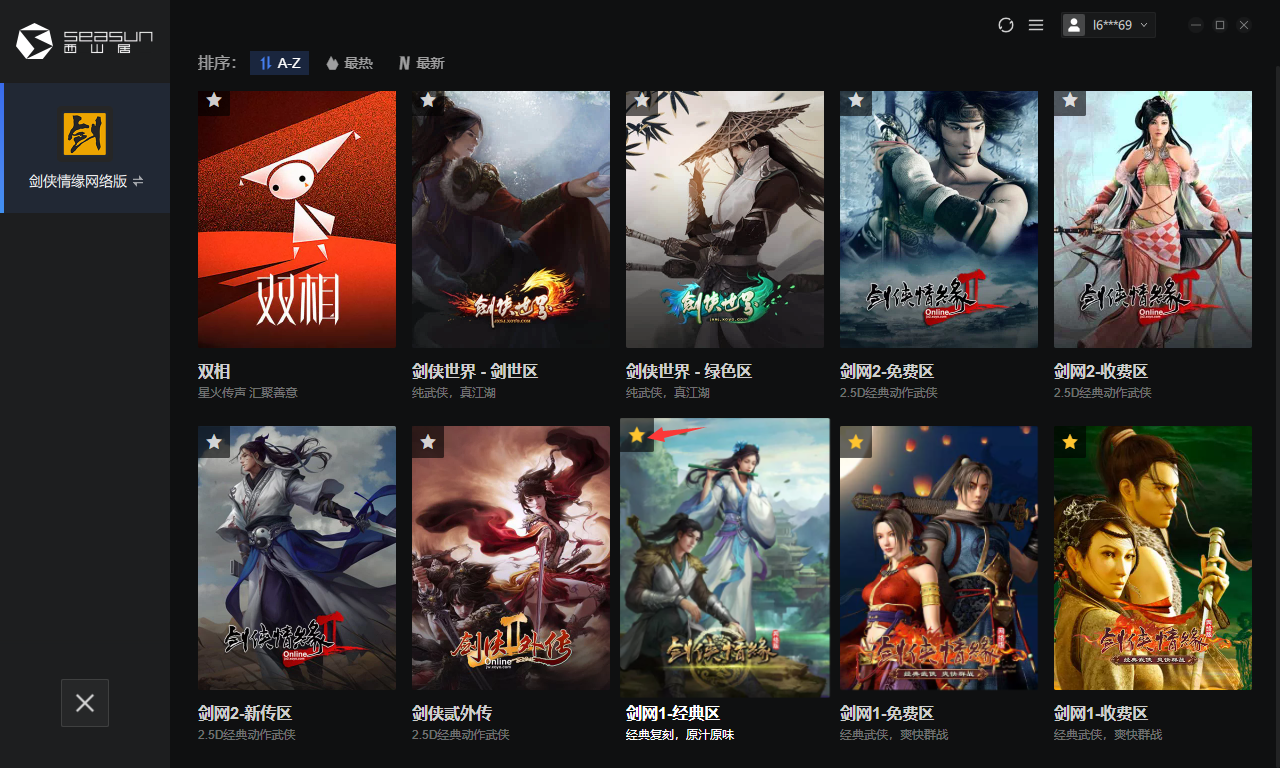This screenshot has height=768, width=1280.
Task: Click the 剑侠贰外传 title
Action: pyautogui.click(x=452, y=713)
